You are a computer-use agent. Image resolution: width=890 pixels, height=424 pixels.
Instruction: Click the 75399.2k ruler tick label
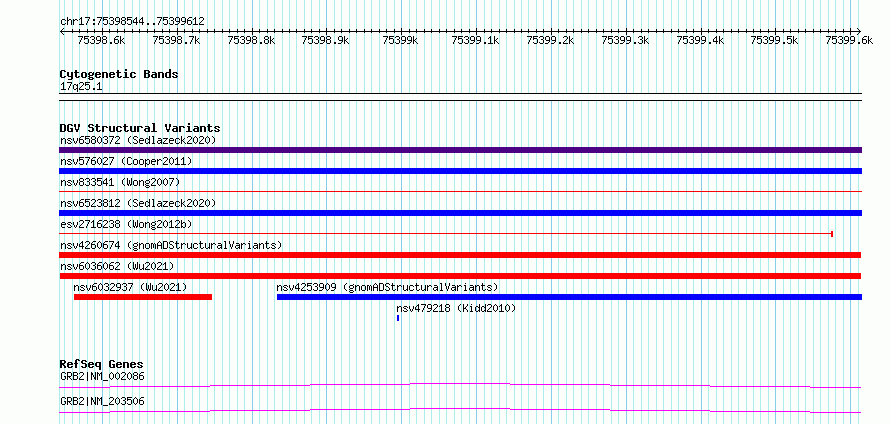550,40
